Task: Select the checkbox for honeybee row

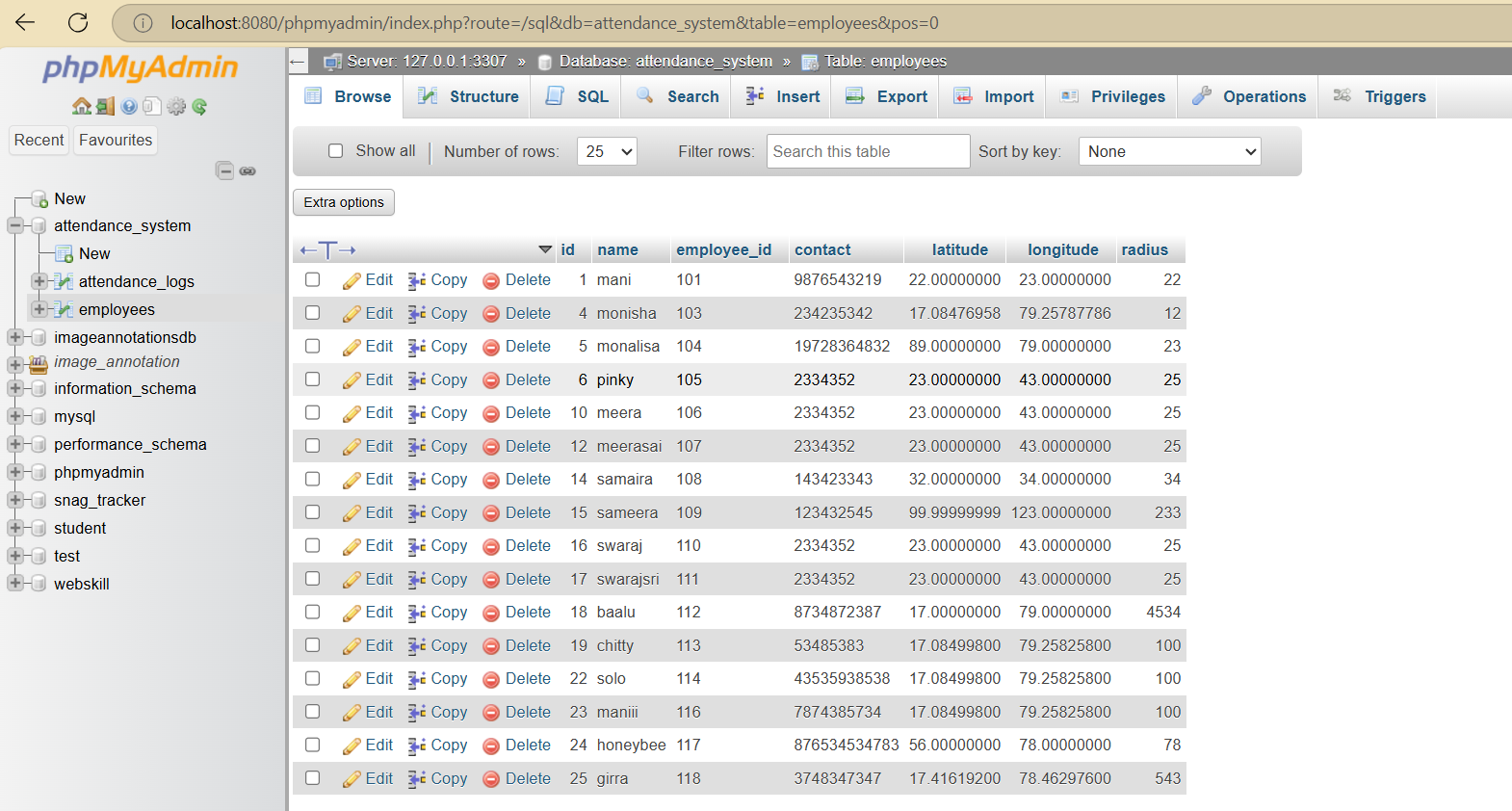Action: 313,745
